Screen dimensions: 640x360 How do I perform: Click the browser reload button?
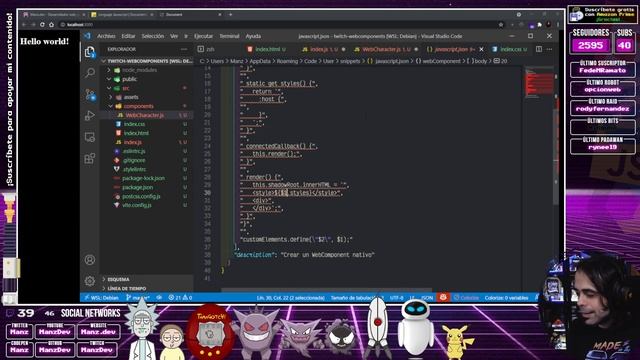coord(42,24)
